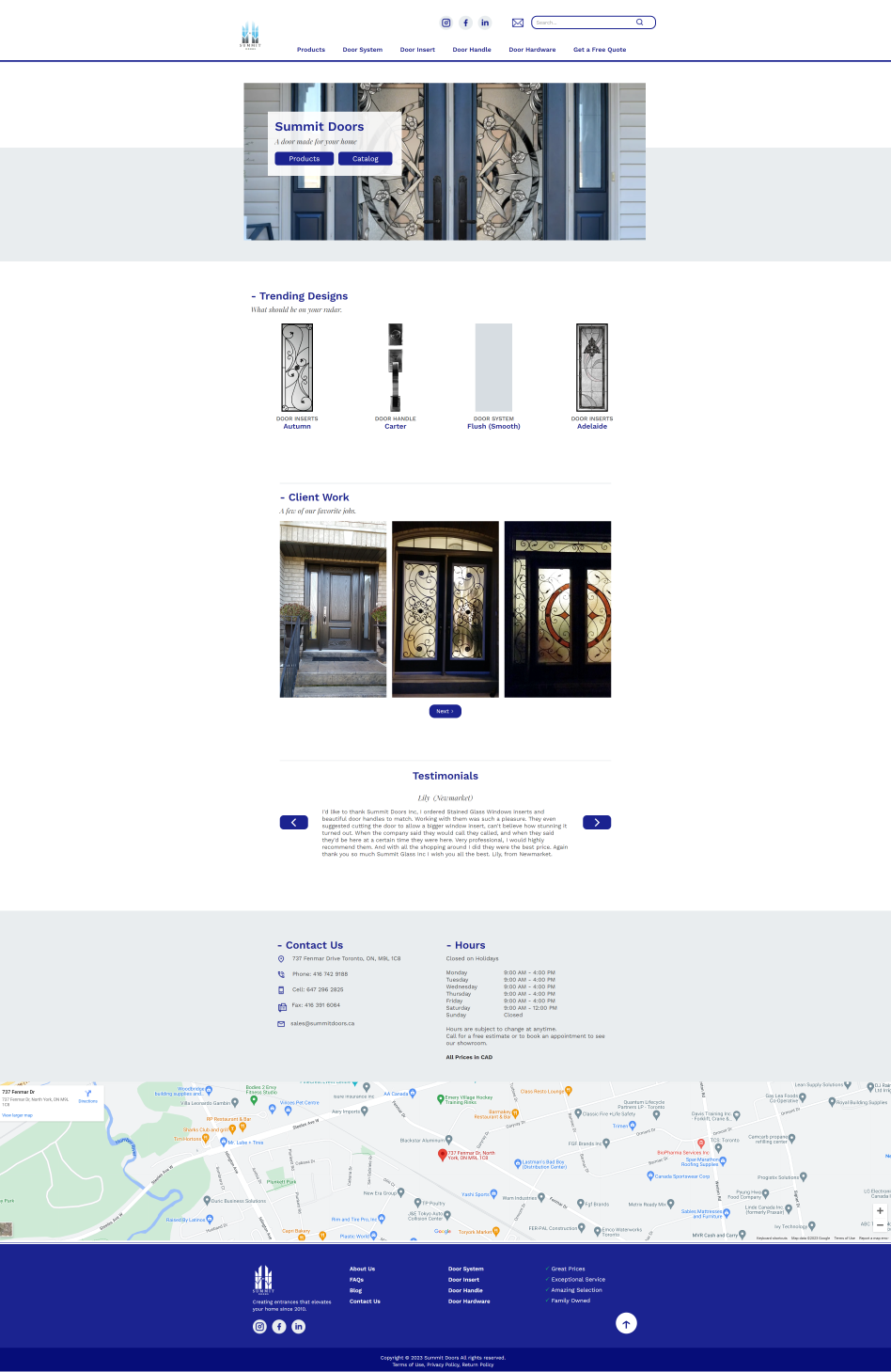This screenshot has height=1372, width=891.
Task: Open Blog footer link
Action: pyautogui.click(x=355, y=1290)
